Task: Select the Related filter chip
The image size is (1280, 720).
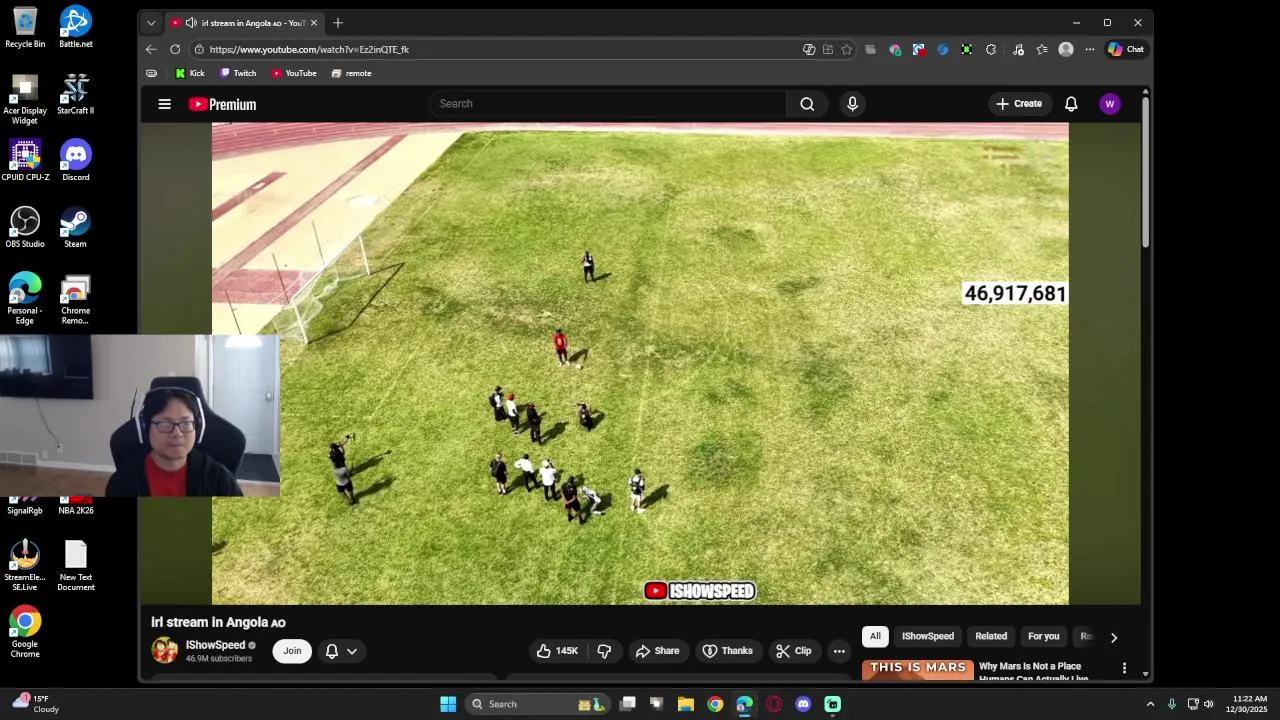Action: [991, 636]
